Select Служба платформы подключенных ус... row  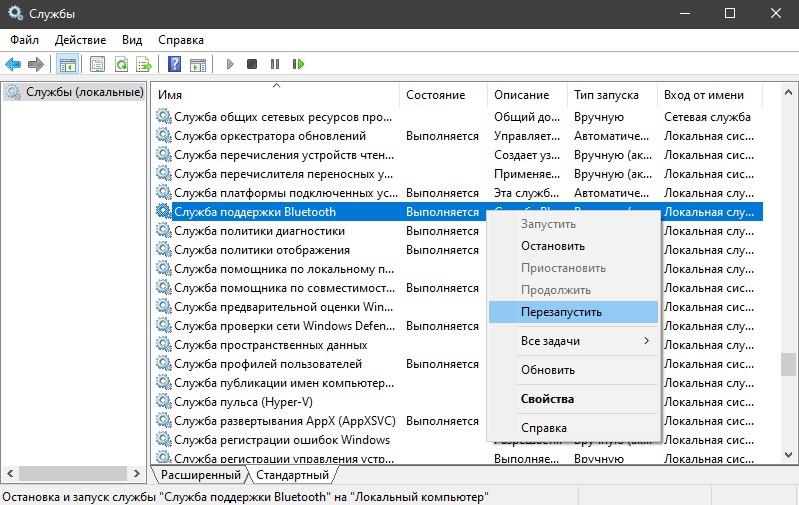point(459,193)
